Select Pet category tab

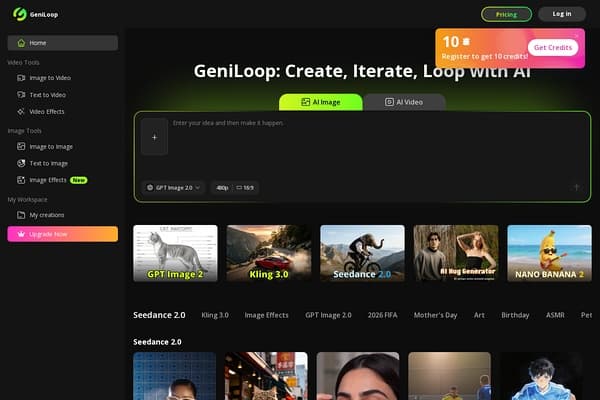(x=586, y=315)
